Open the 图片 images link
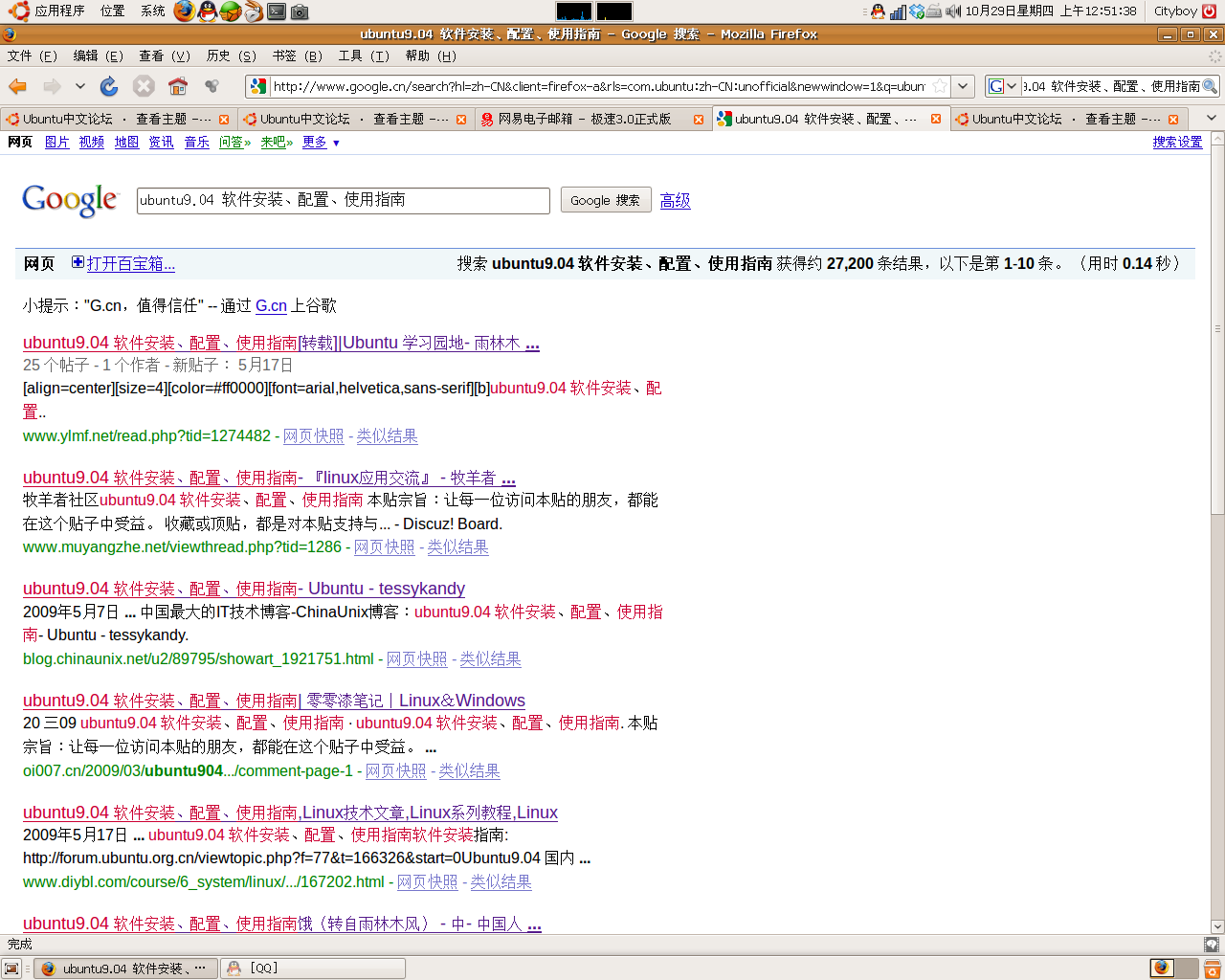The width and height of the screenshot is (1225, 980). [x=57, y=143]
